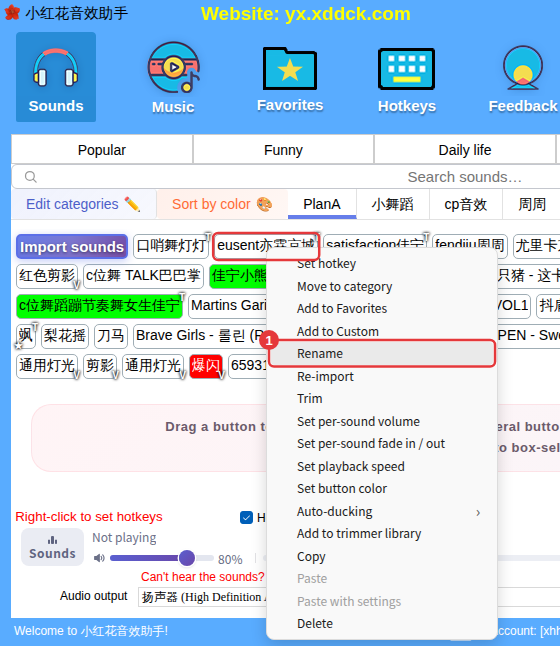
Task: Click Sort by color button
Action: [x=222, y=204]
